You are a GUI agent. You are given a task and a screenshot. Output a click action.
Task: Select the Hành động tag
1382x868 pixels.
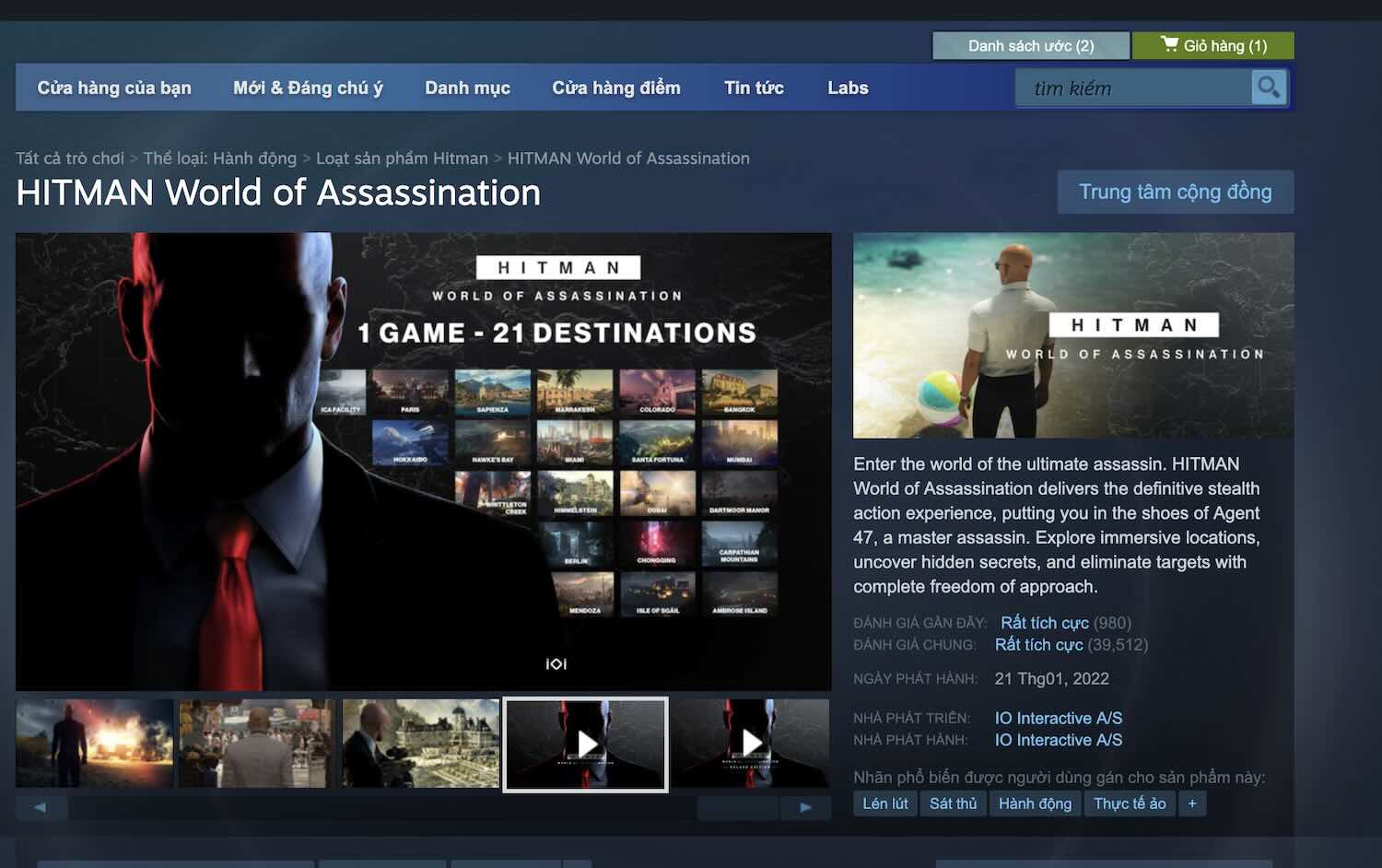[1036, 803]
